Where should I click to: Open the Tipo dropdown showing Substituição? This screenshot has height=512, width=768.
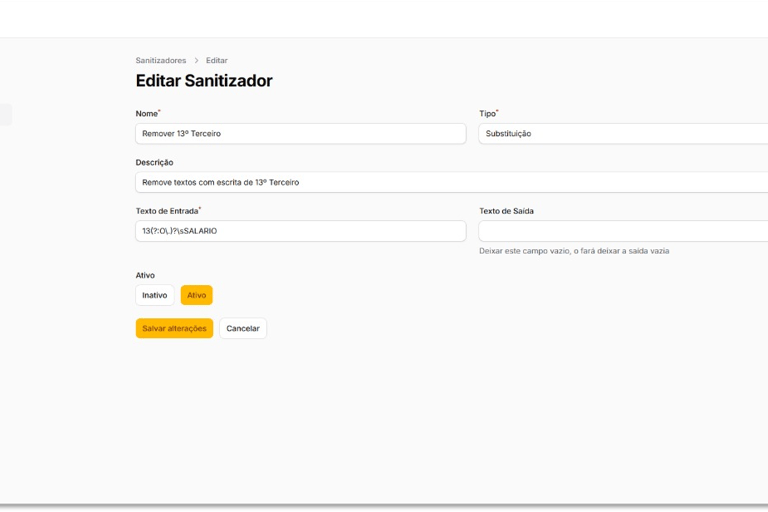(623, 134)
